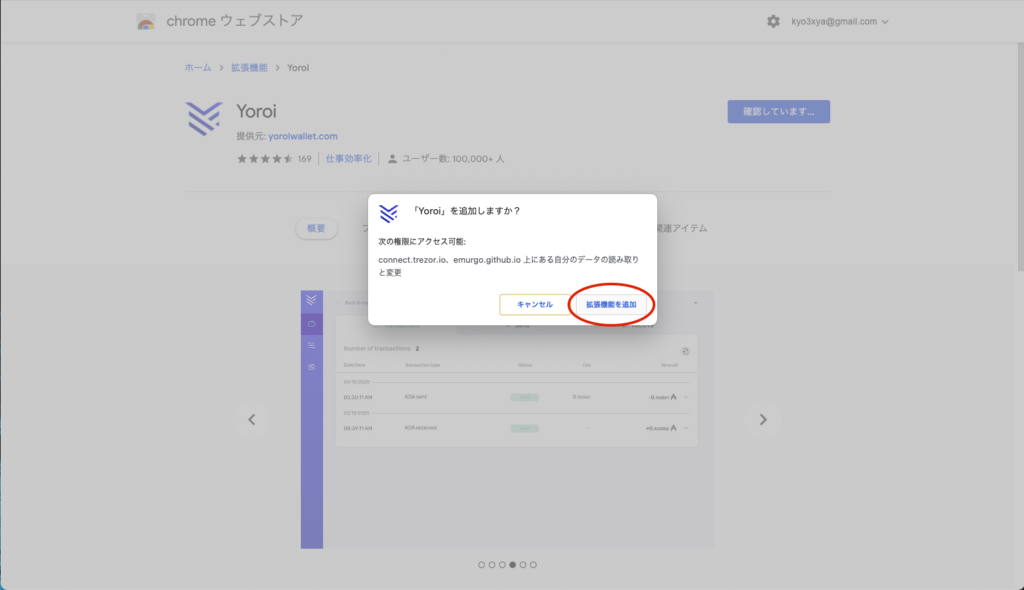Visit the yoroiwallet.com provider link
The image size is (1024, 590).
tap(303, 136)
